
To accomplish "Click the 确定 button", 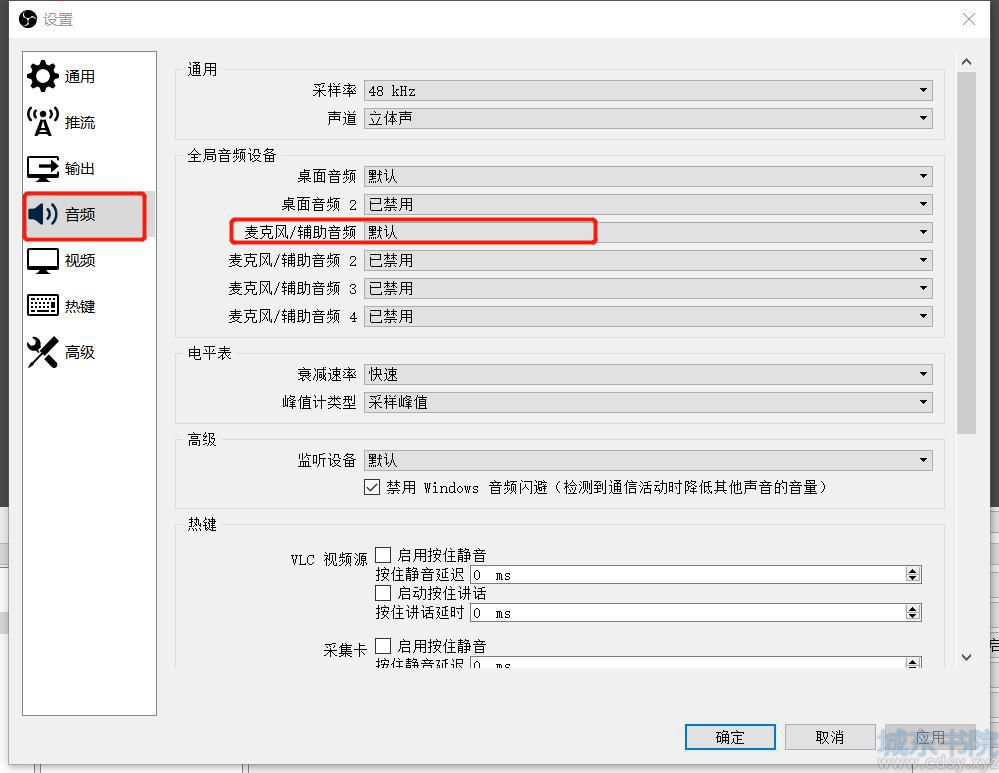I will pyautogui.click(x=730, y=737).
